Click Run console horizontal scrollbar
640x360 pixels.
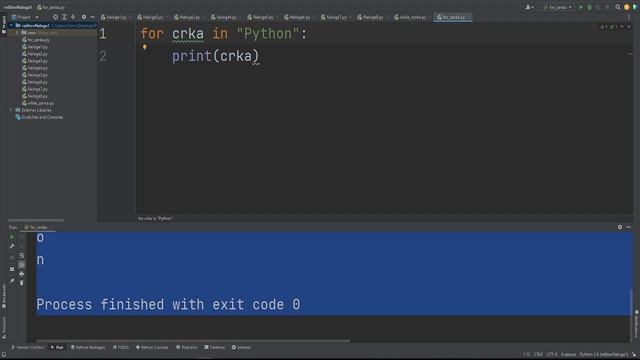[193, 340]
